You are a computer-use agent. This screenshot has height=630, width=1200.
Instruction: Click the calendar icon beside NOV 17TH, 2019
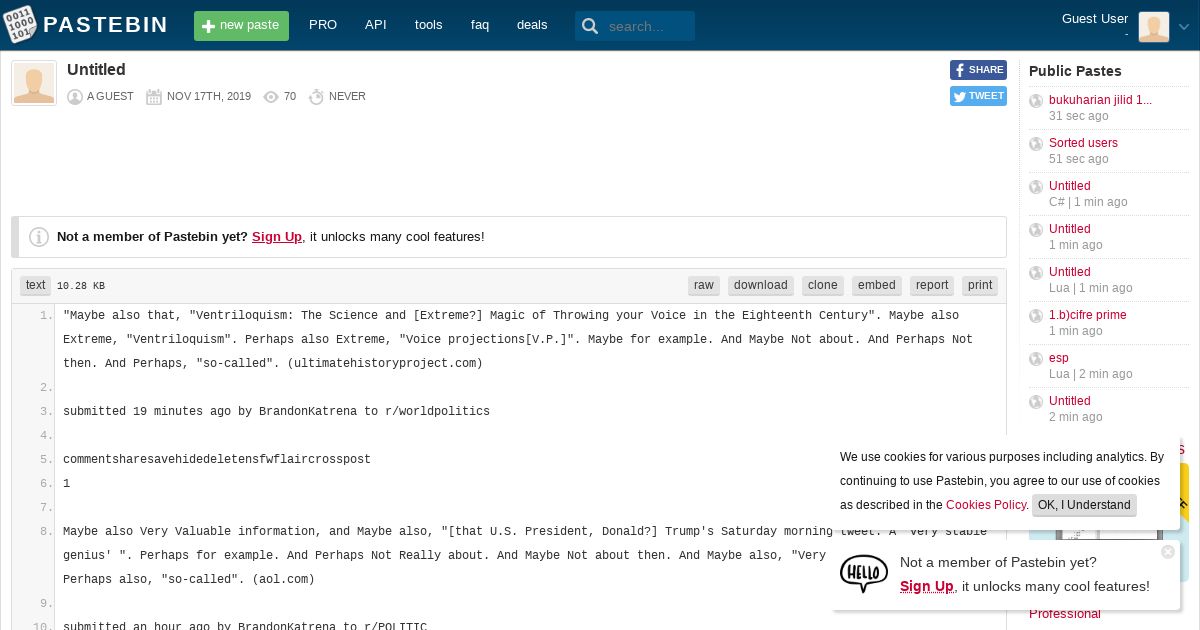[154, 97]
